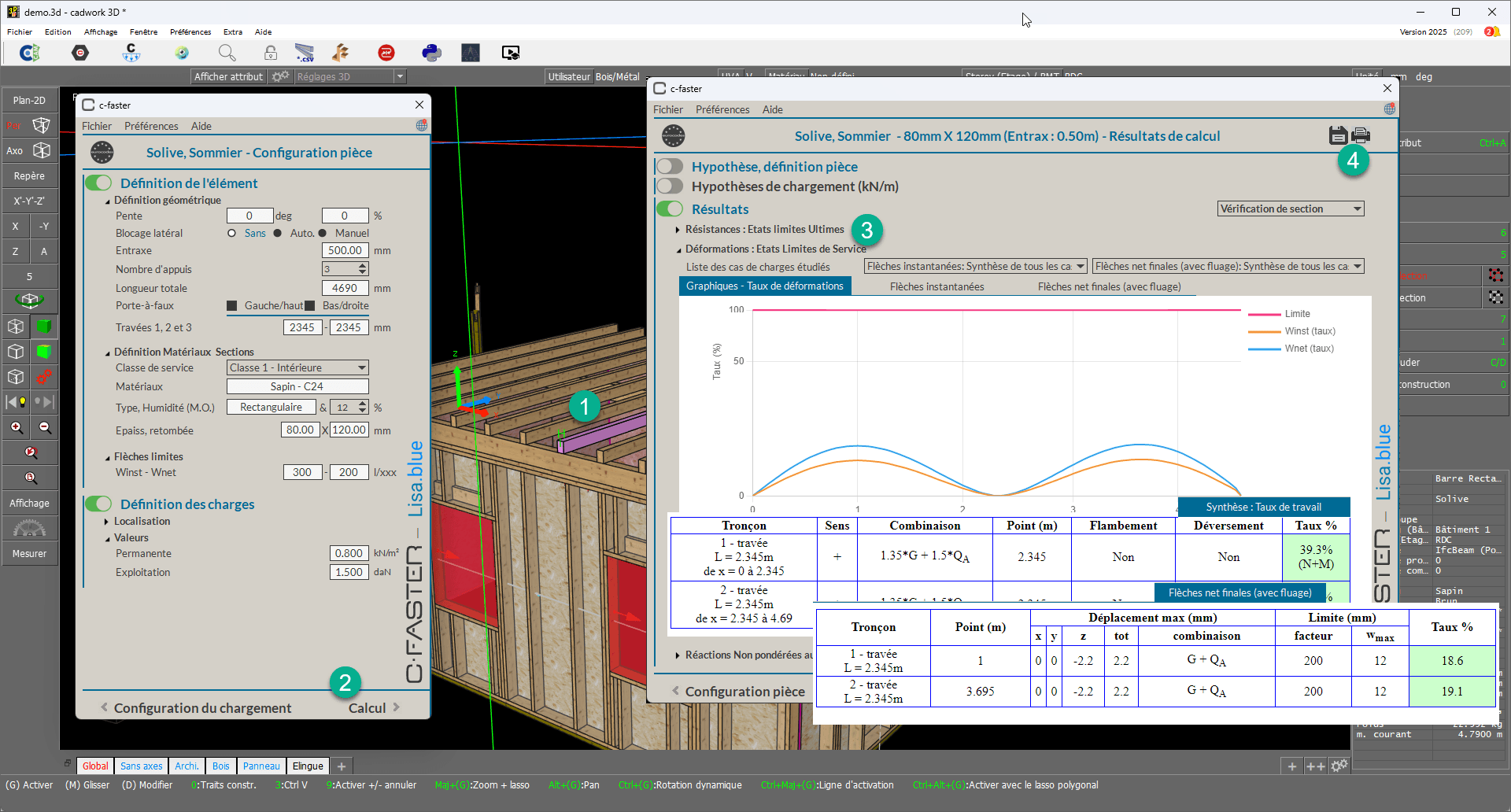Open the Flèches instantanées load case dropdown
This screenshot has width=1511, height=812.
coord(976,266)
